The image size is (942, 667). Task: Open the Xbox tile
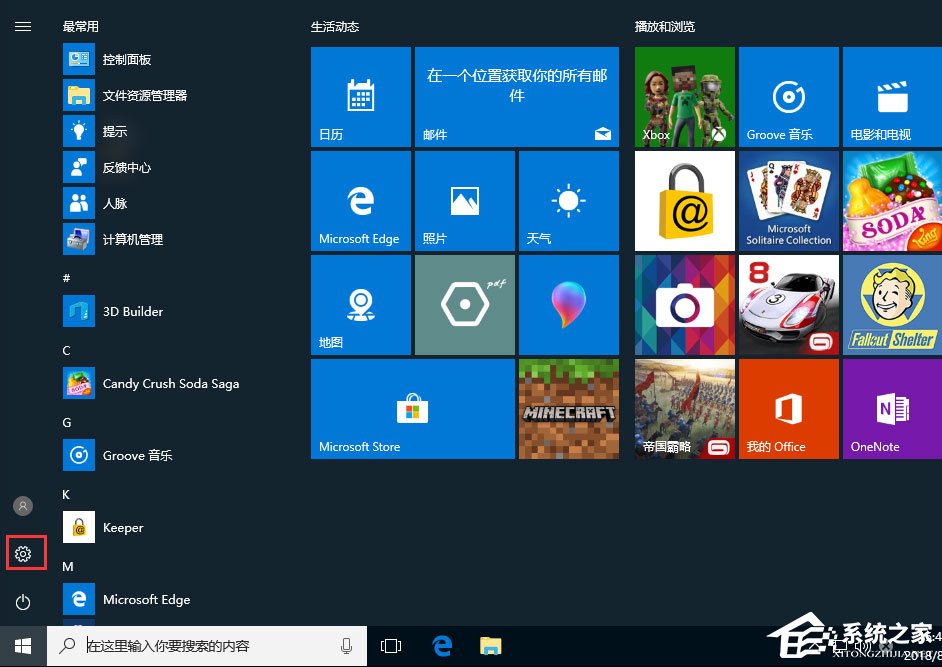click(x=684, y=96)
